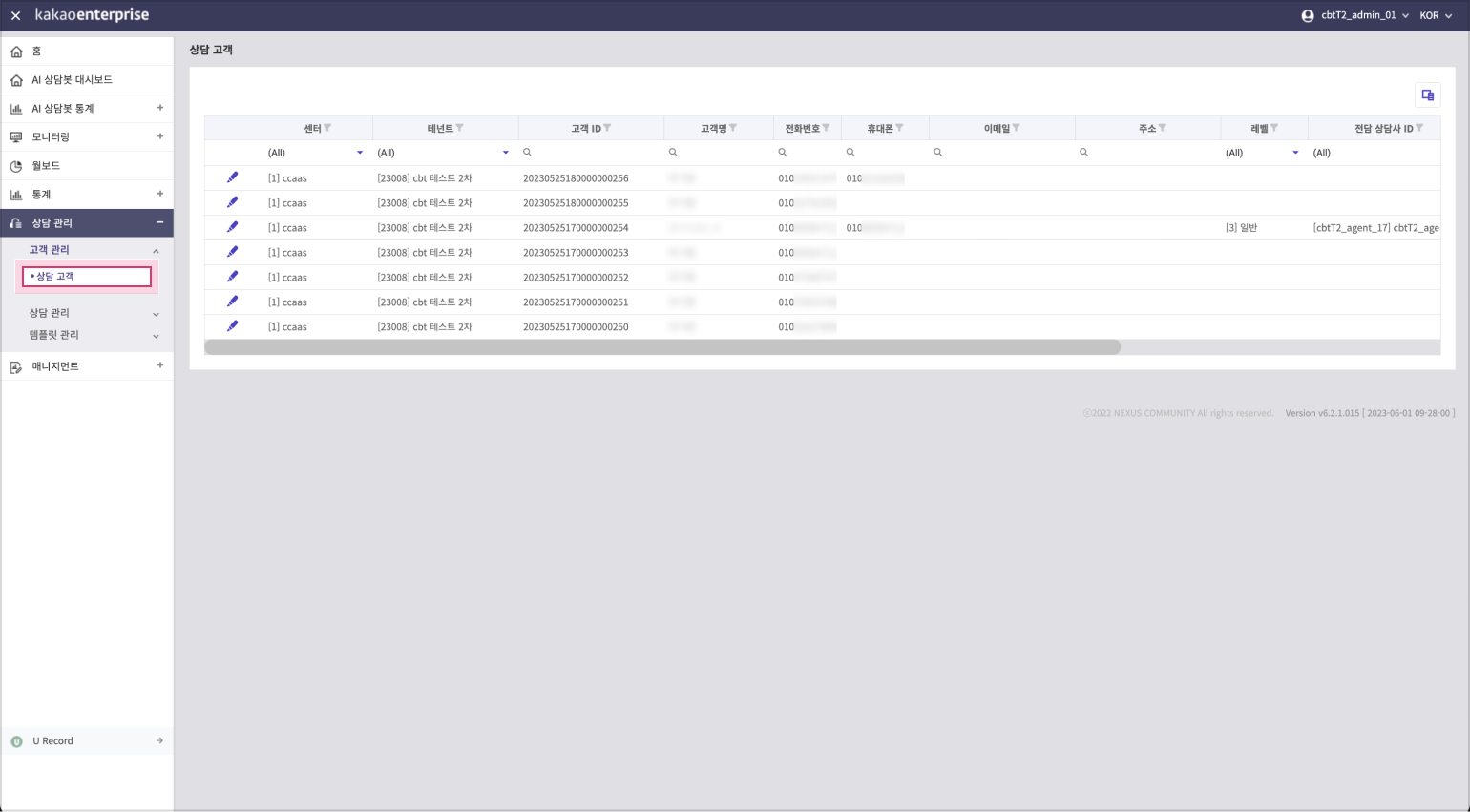Open the column chooser icon above the table
The image size is (1470, 812).
[1427, 95]
